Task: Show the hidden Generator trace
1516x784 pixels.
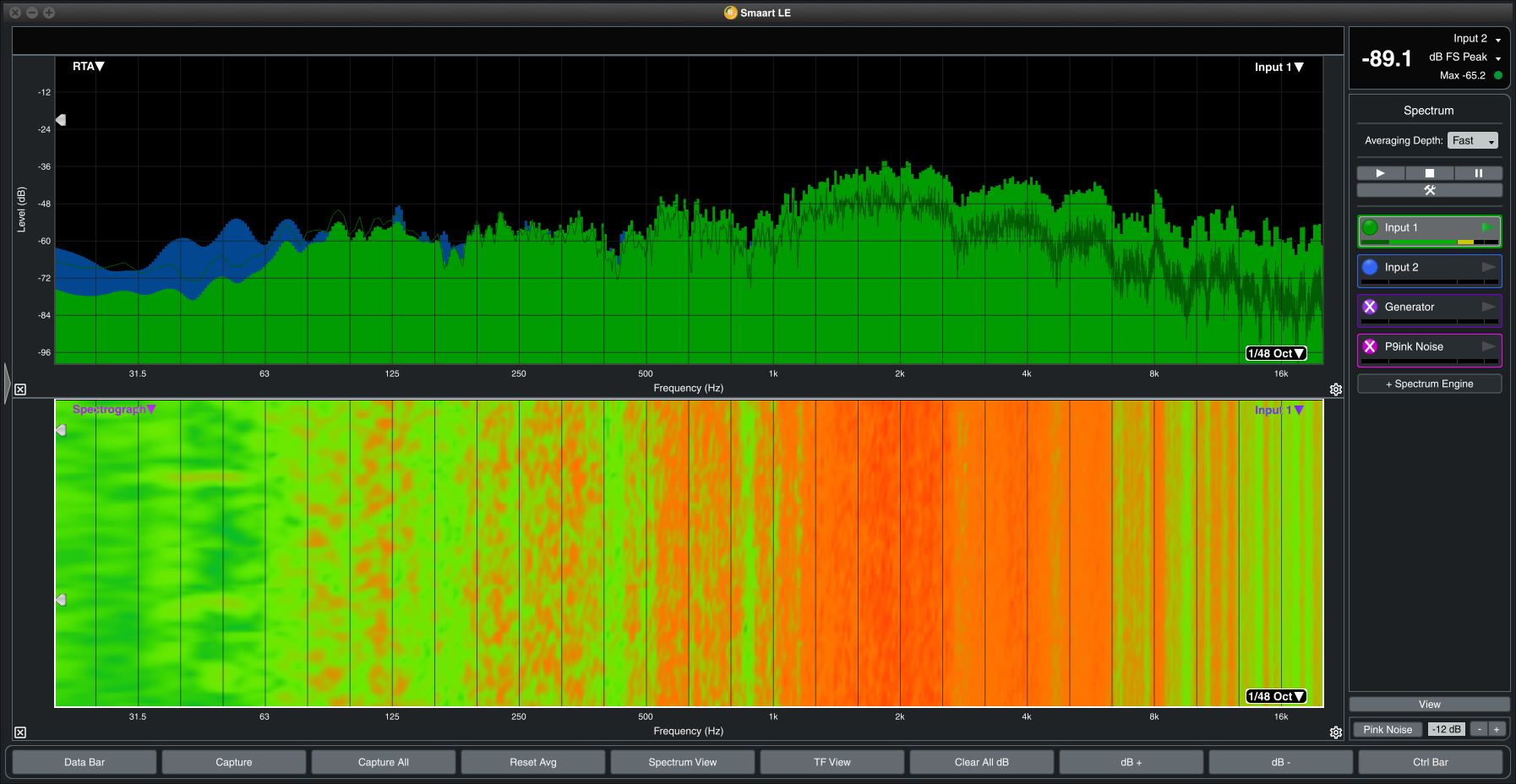Action: coord(1370,307)
